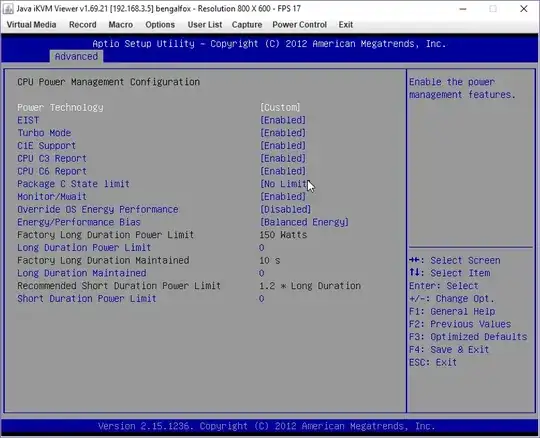This screenshot has height=438, width=540.
Task: Toggle the CPU C6 Report [Enabled] value
Action: (283, 171)
